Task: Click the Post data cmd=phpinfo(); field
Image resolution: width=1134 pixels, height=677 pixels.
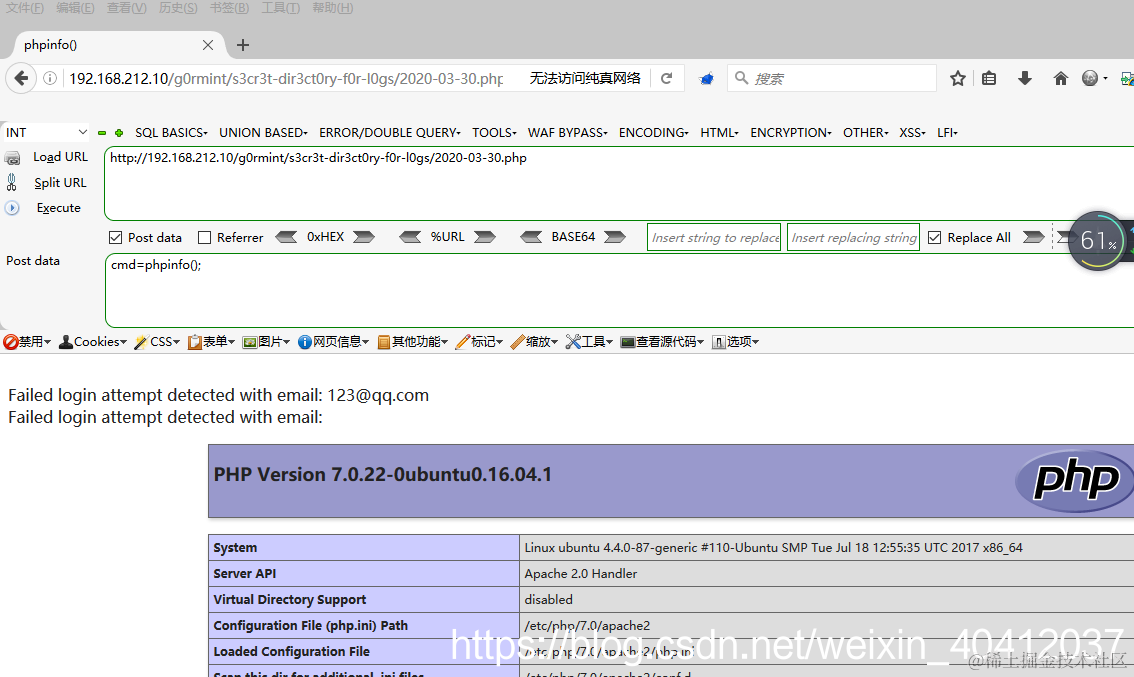Action: click(x=619, y=290)
